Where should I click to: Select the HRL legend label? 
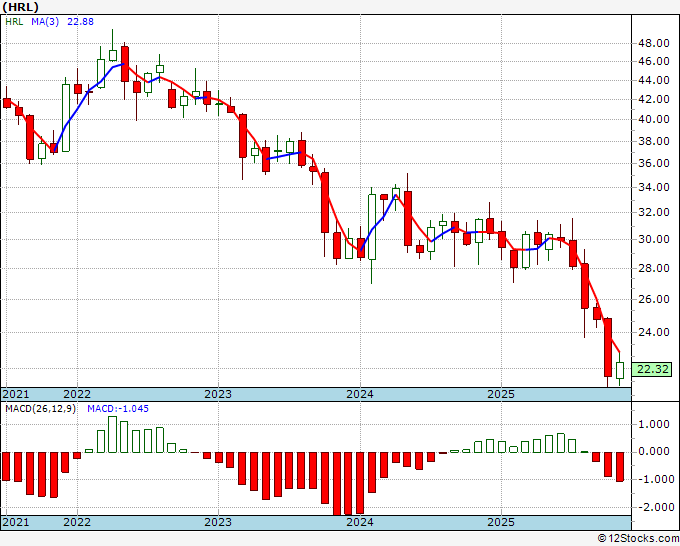(14, 22)
